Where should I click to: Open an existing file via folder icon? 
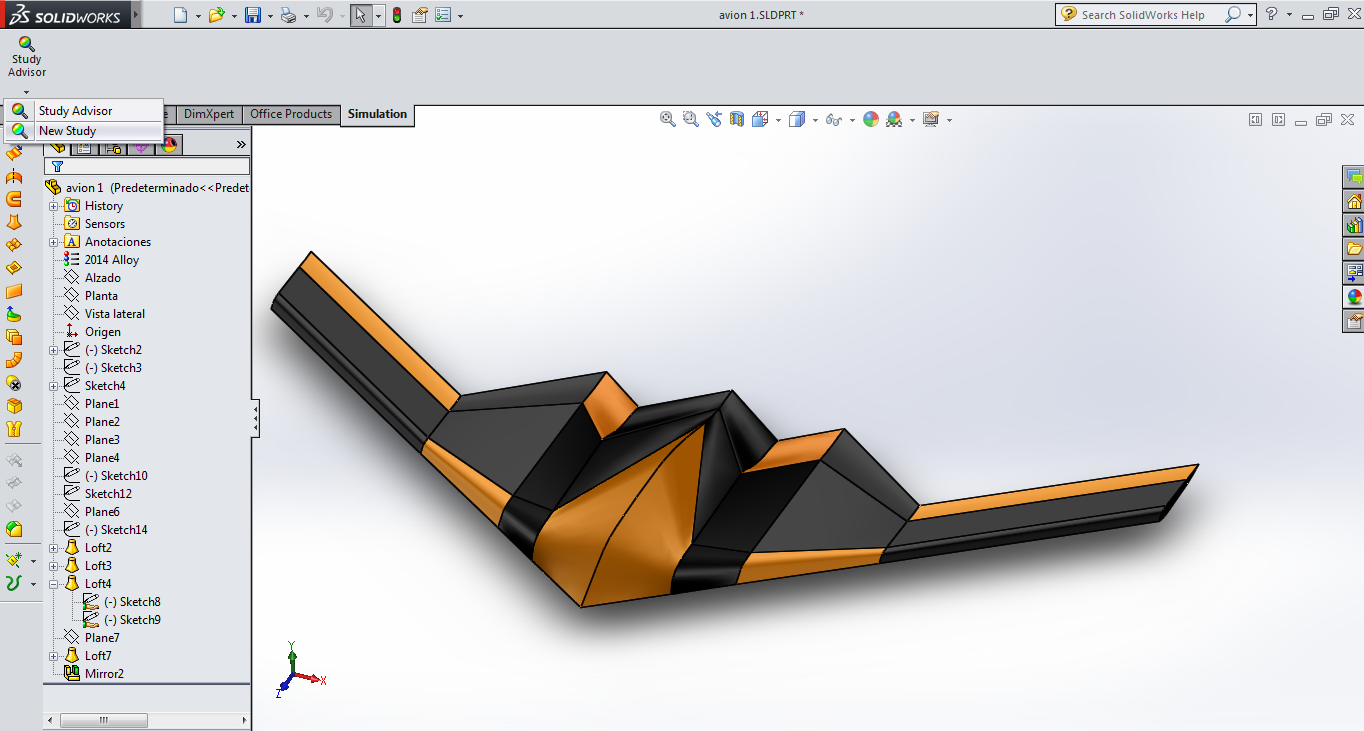pyautogui.click(x=216, y=15)
